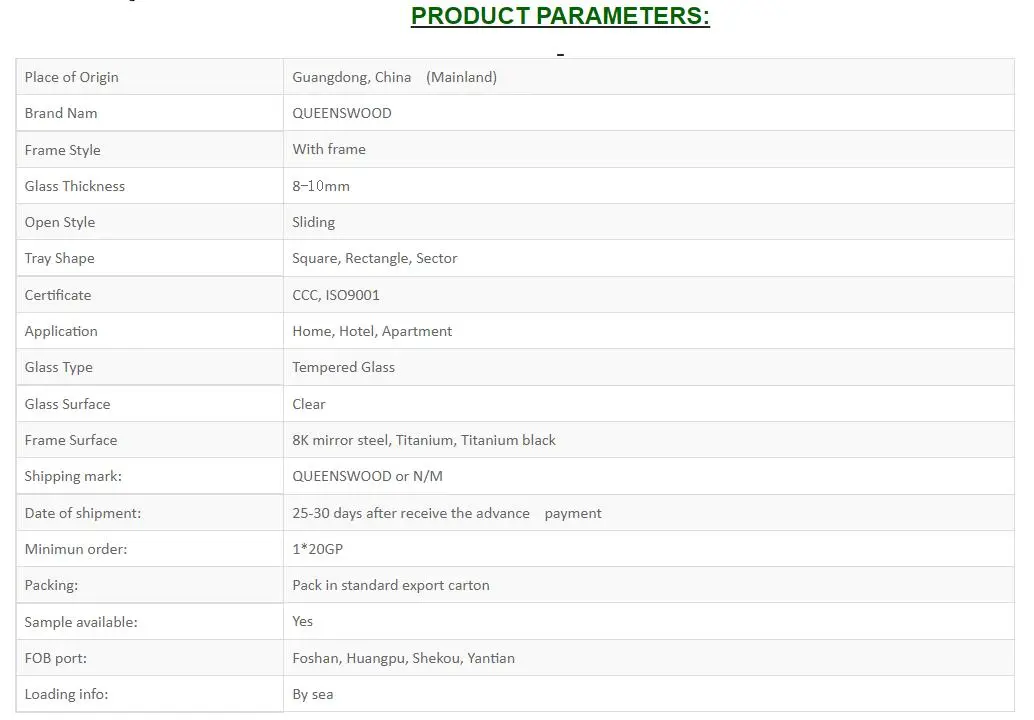Click the Tempered Glass value cell
Viewport: 1034px width, 720px height.
(x=649, y=367)
